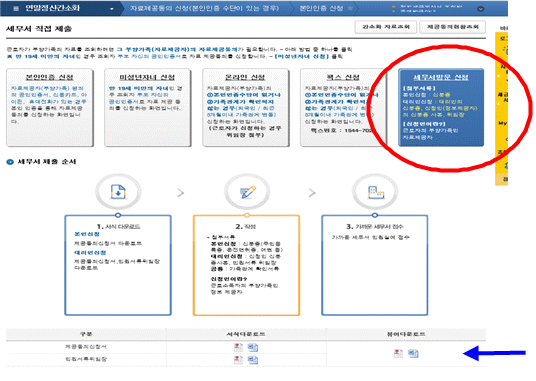536x381 pixels.
Task: Open the 본인인증 신청 card
Action: 50,108
